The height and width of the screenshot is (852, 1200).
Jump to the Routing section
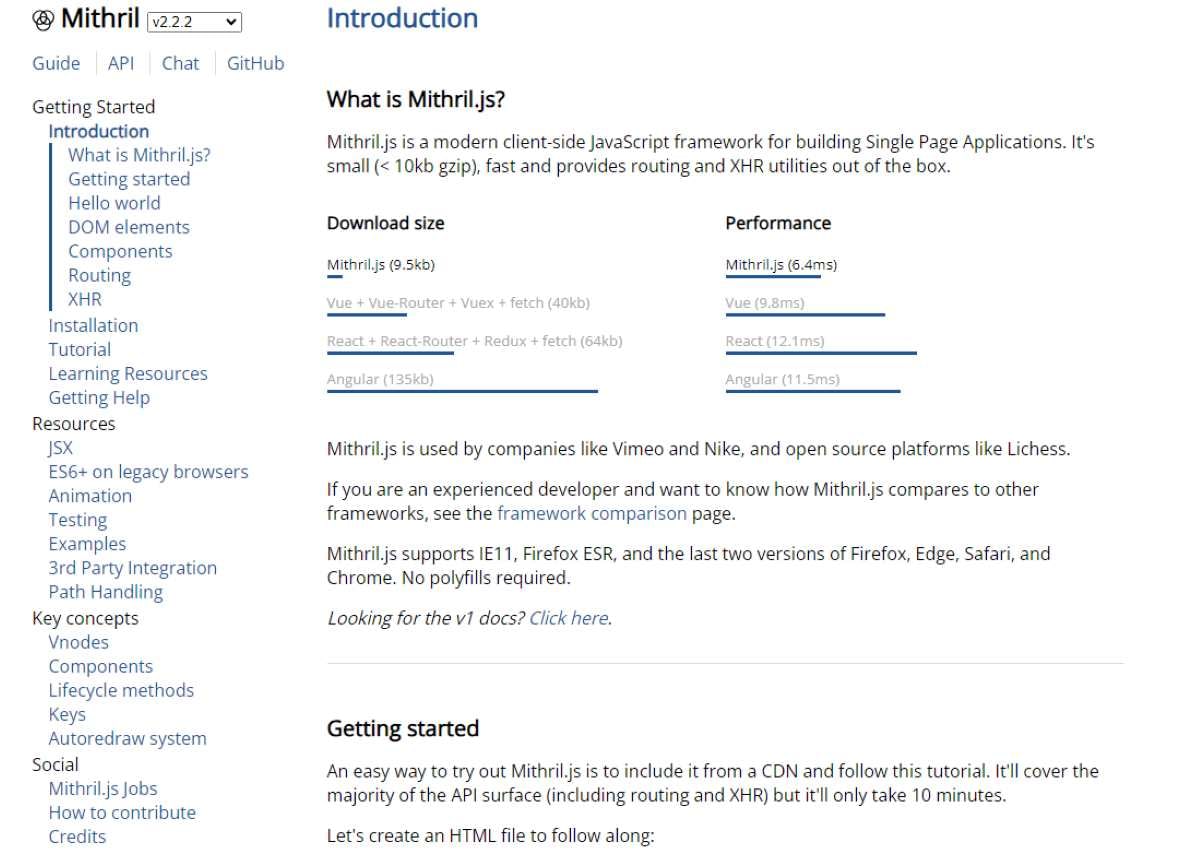tap(99, 275)
